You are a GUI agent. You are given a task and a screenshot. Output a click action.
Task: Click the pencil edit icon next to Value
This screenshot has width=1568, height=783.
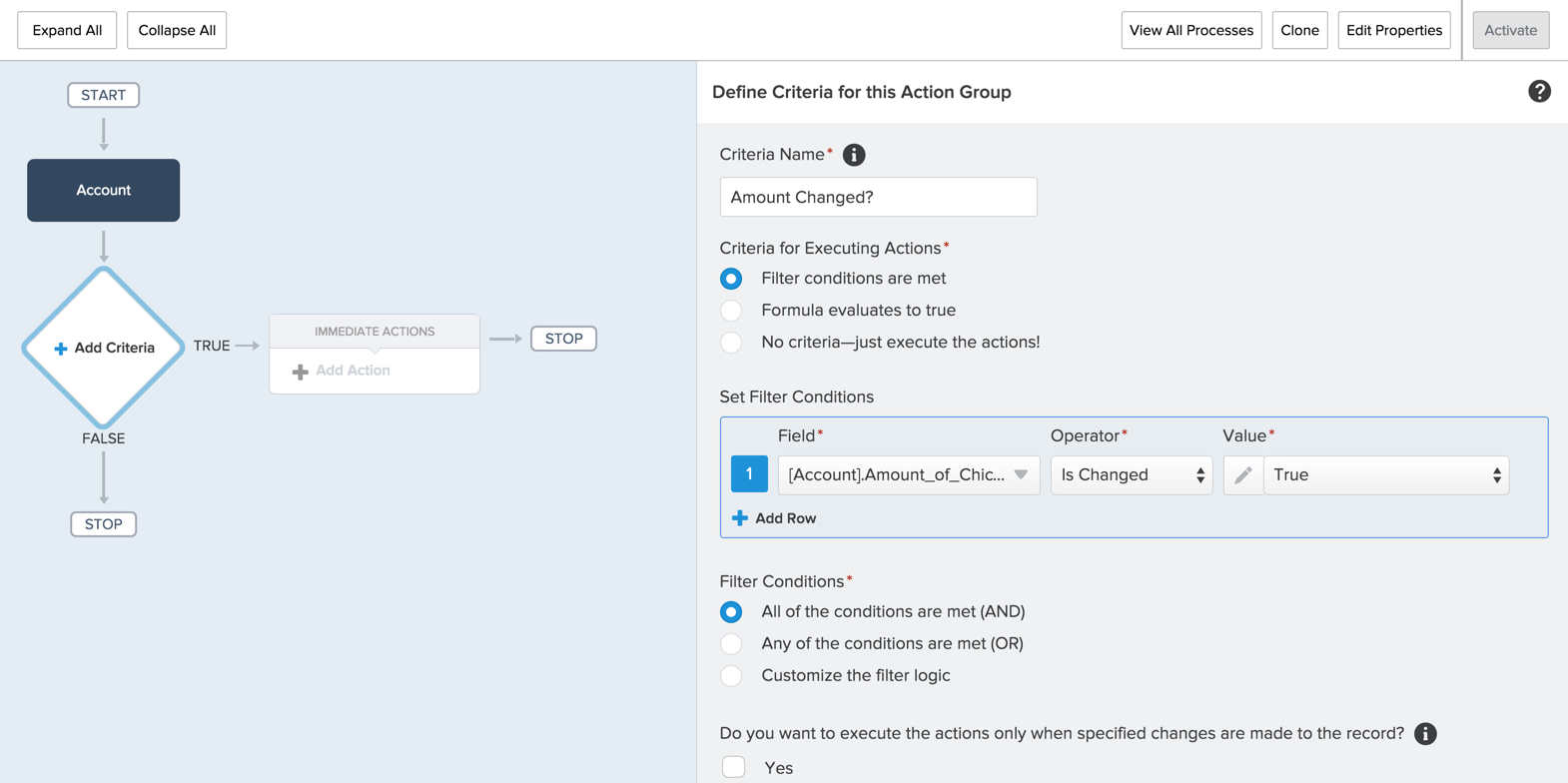[1242, 475]
